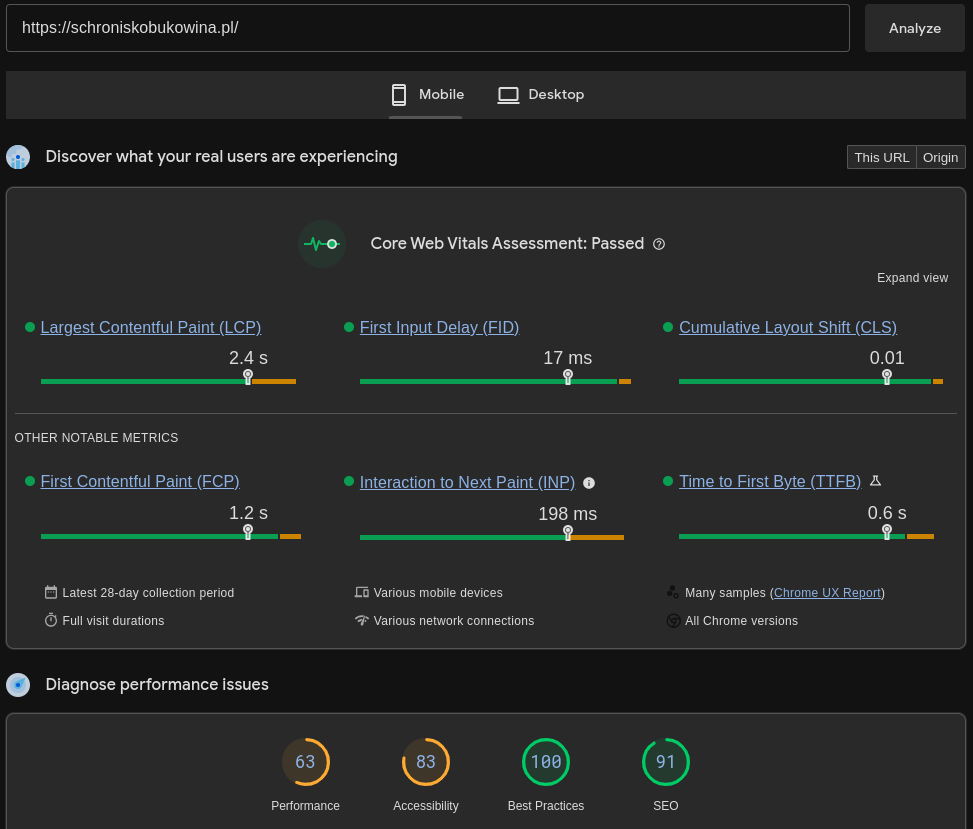Viewport: 973px width, 829px height.
Task: Click the Chrome versions icon
Action: pos(673,621)
